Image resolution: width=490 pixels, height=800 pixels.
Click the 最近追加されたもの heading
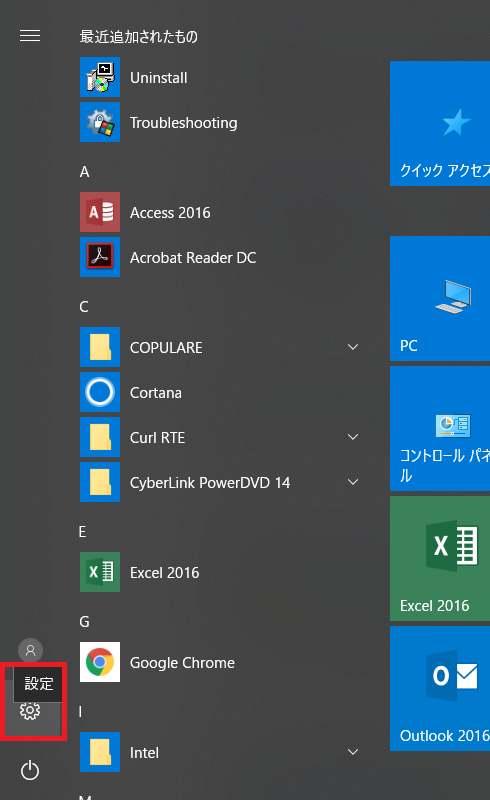[x=138, y=37]
